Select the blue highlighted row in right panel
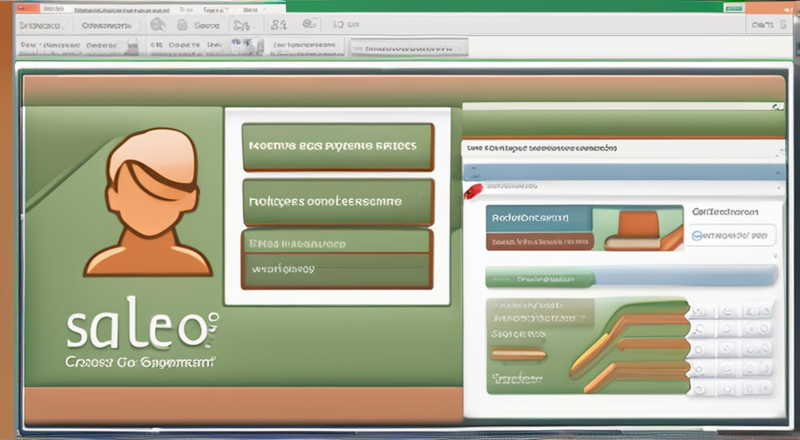The image size is (800, 440). (x=624, y=172)
